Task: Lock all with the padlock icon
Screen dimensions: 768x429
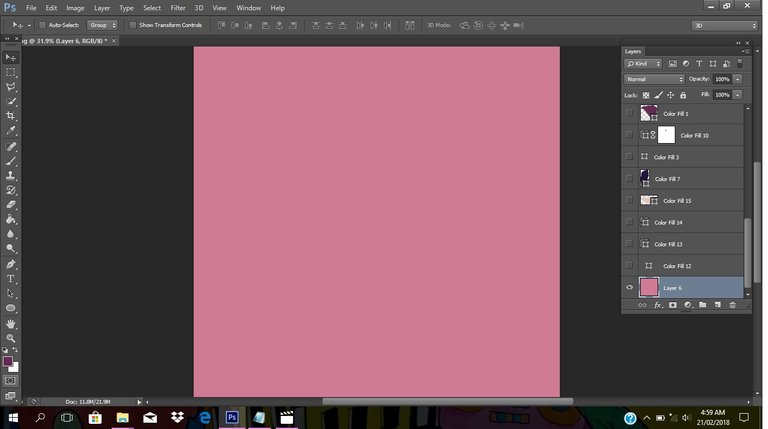Action: pyautogui.click(x=683, y=95)
